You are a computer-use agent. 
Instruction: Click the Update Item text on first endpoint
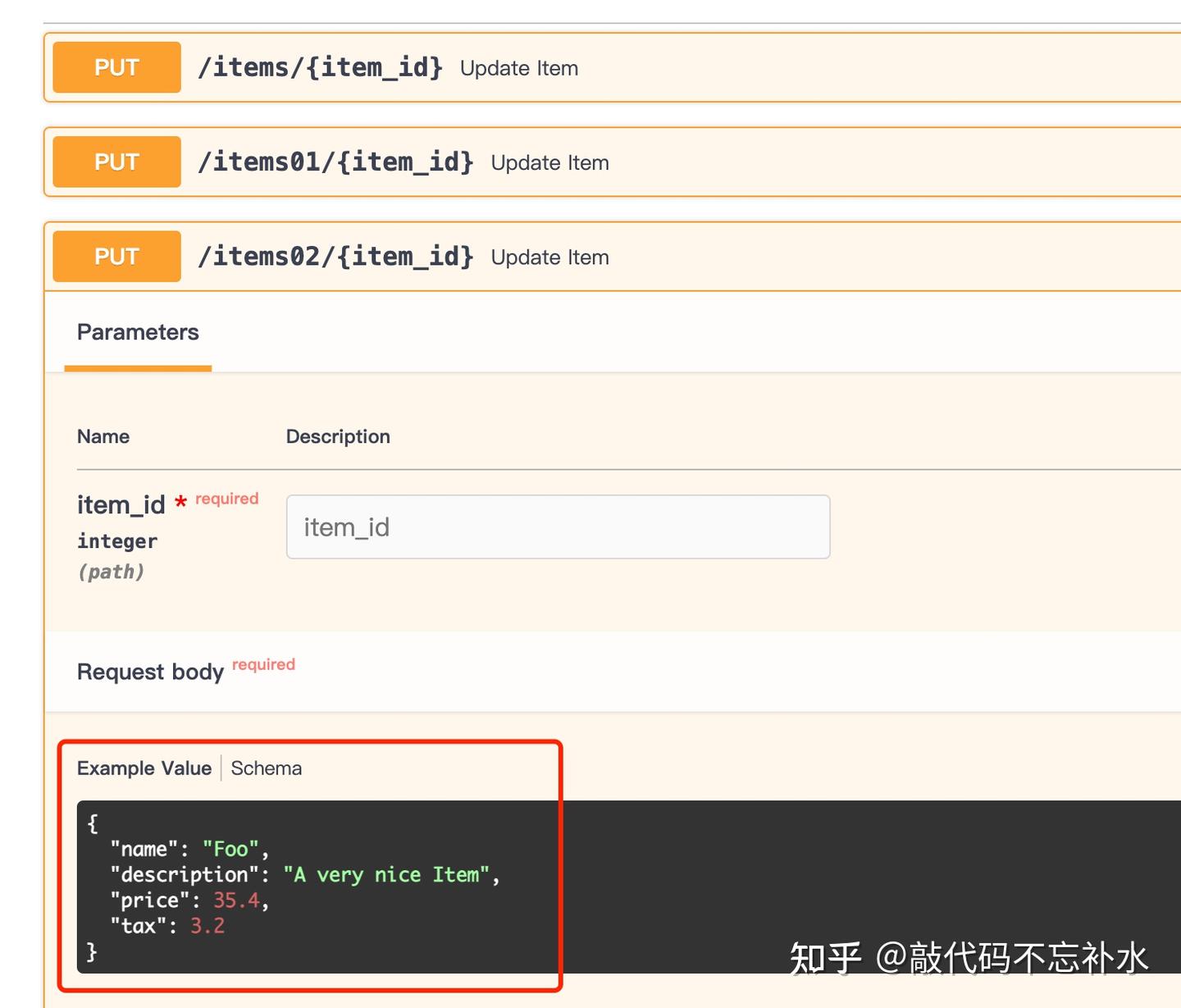518,68
